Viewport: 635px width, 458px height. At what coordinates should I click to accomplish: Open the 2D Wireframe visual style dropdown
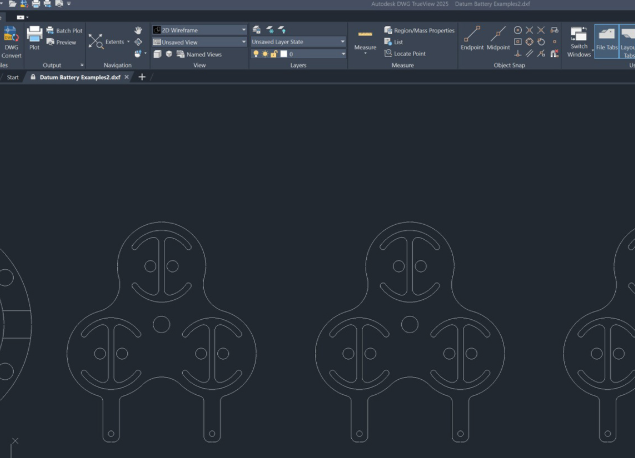(x=199, y=30)
